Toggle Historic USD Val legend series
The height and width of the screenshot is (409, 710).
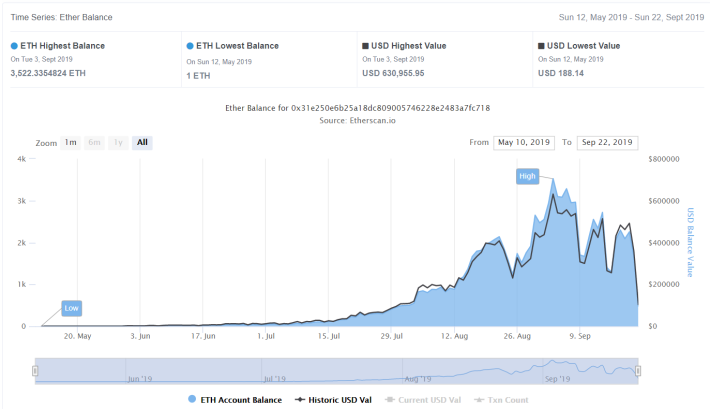333,400
